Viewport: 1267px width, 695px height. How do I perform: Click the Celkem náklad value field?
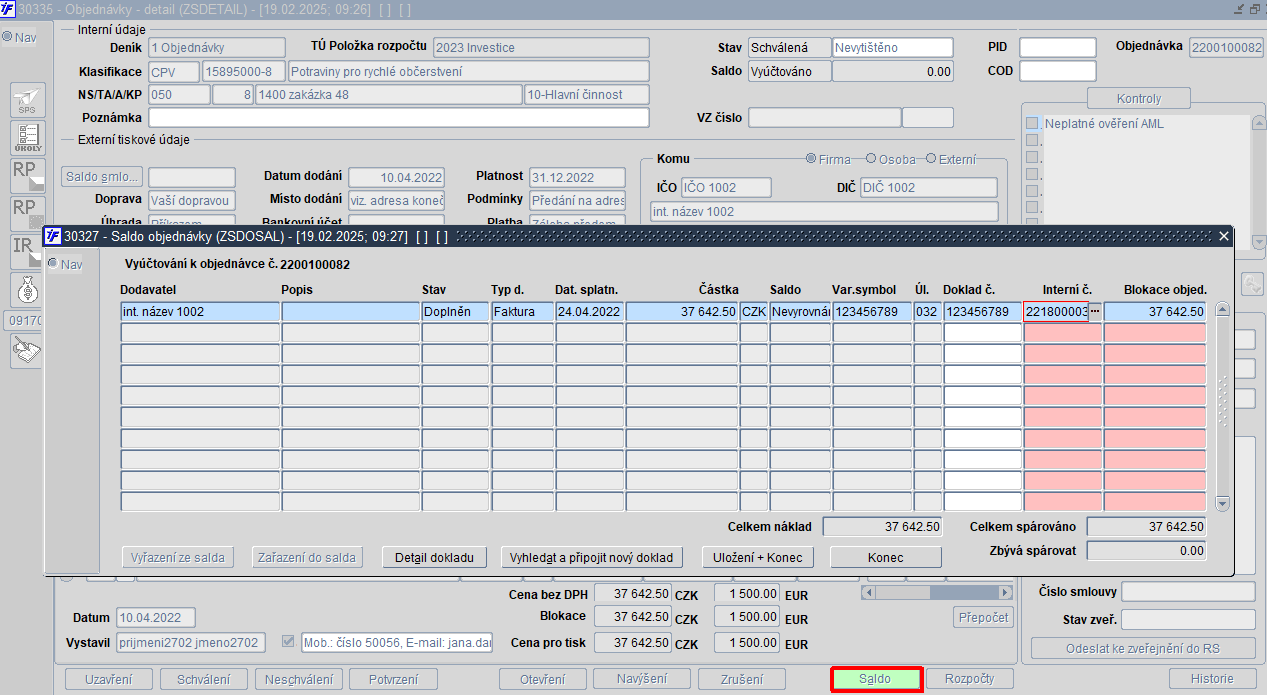pyautogui.click(x=882, y=526)
